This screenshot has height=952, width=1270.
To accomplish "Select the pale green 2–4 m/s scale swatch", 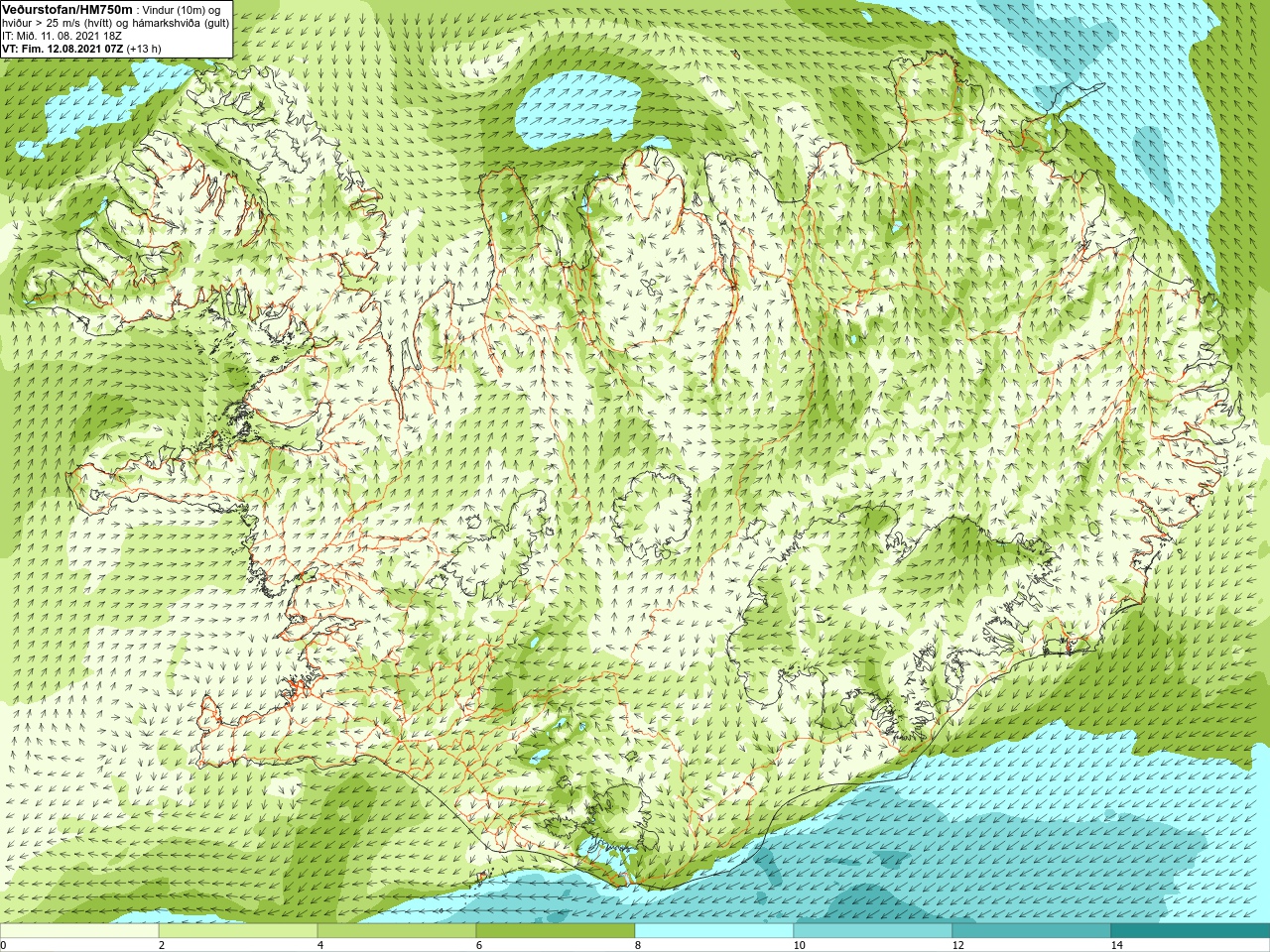I will tap(238, 931).
